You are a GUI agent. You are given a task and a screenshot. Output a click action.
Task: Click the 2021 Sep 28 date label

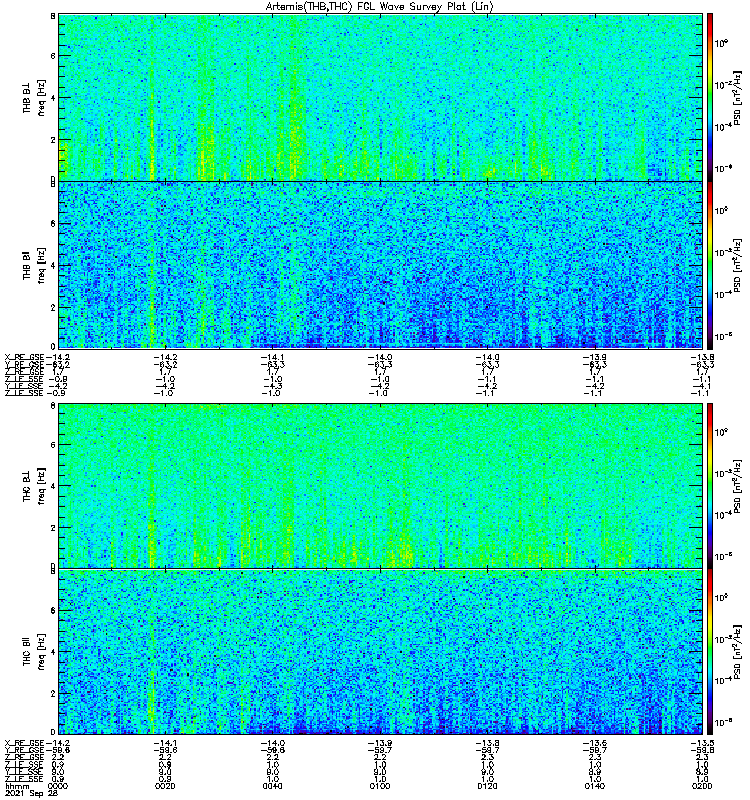tap(31, 793)
